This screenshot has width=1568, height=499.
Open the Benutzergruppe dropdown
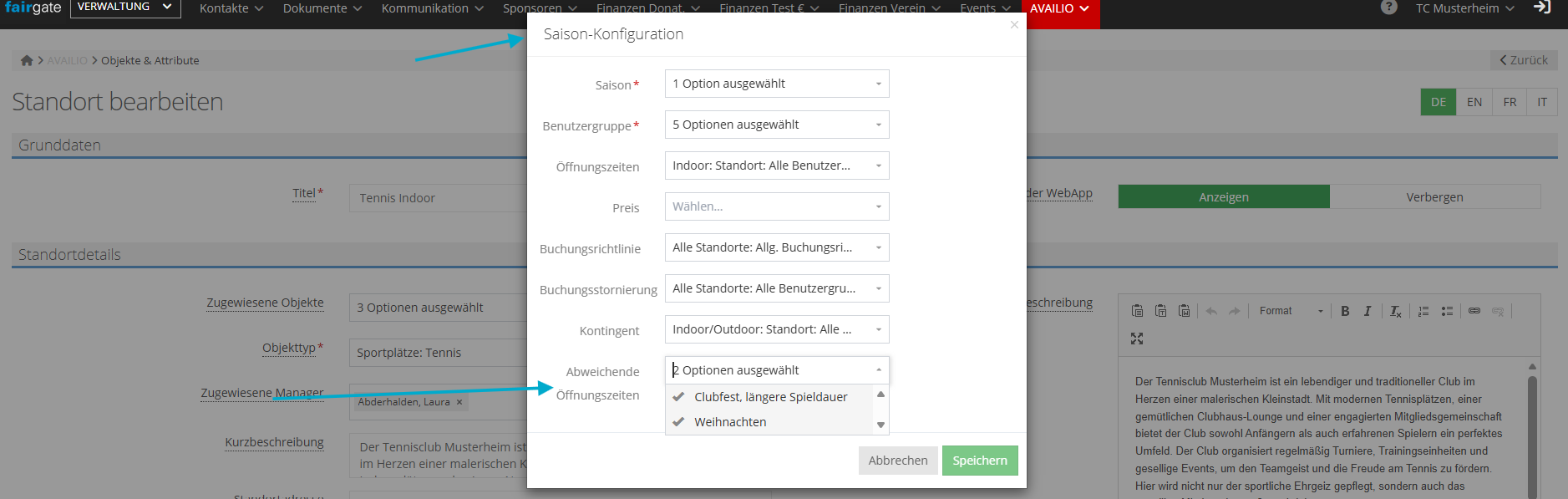[776, 125]
